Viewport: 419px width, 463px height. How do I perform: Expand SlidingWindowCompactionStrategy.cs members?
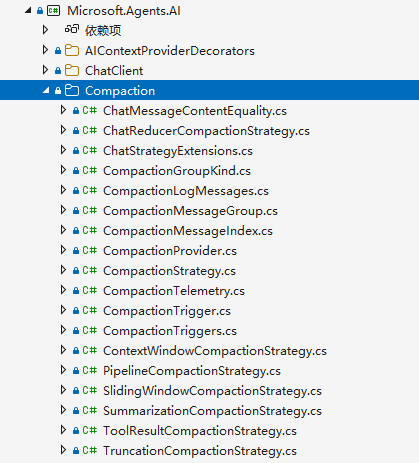(x=63, y=390)
